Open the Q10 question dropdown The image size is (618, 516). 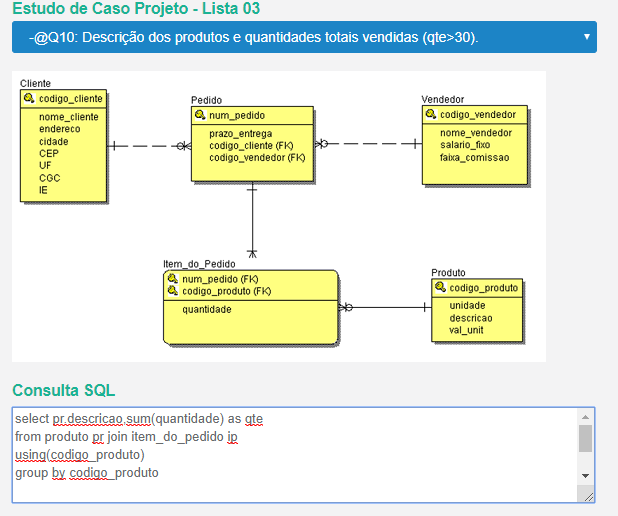[x=304, y=37]
